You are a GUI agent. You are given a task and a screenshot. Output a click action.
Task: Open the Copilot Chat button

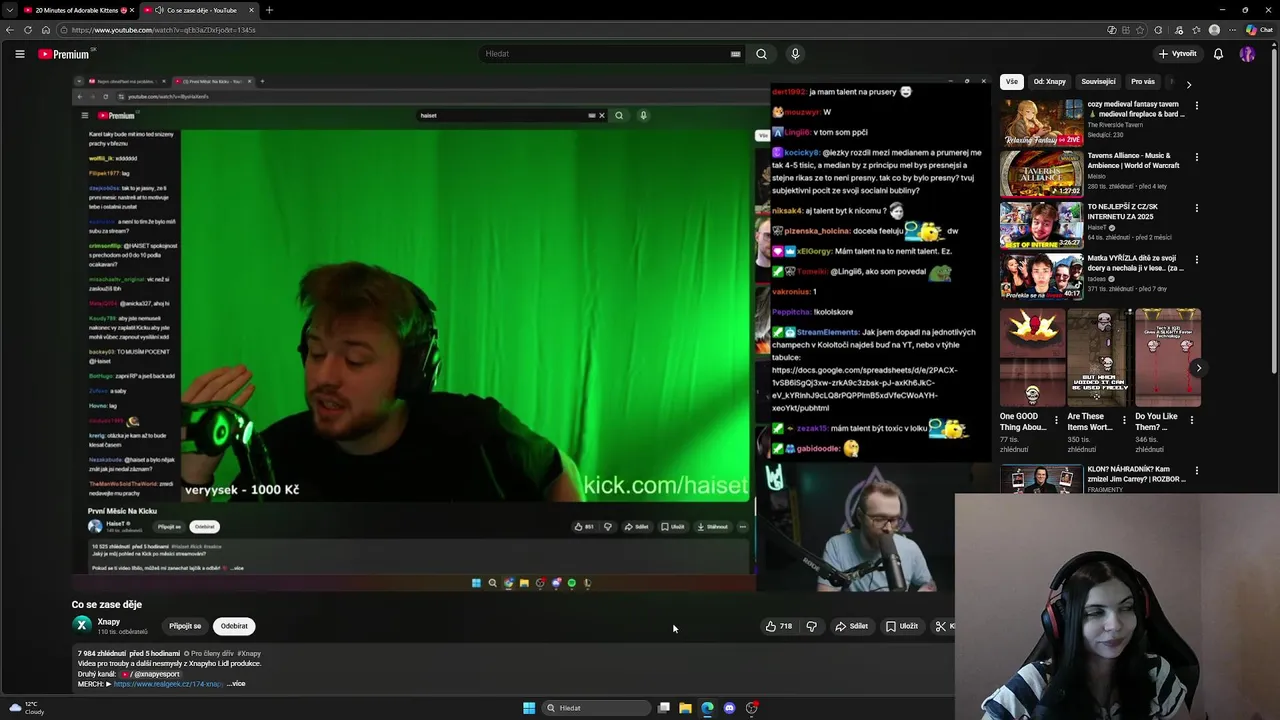click(1259, 30)
